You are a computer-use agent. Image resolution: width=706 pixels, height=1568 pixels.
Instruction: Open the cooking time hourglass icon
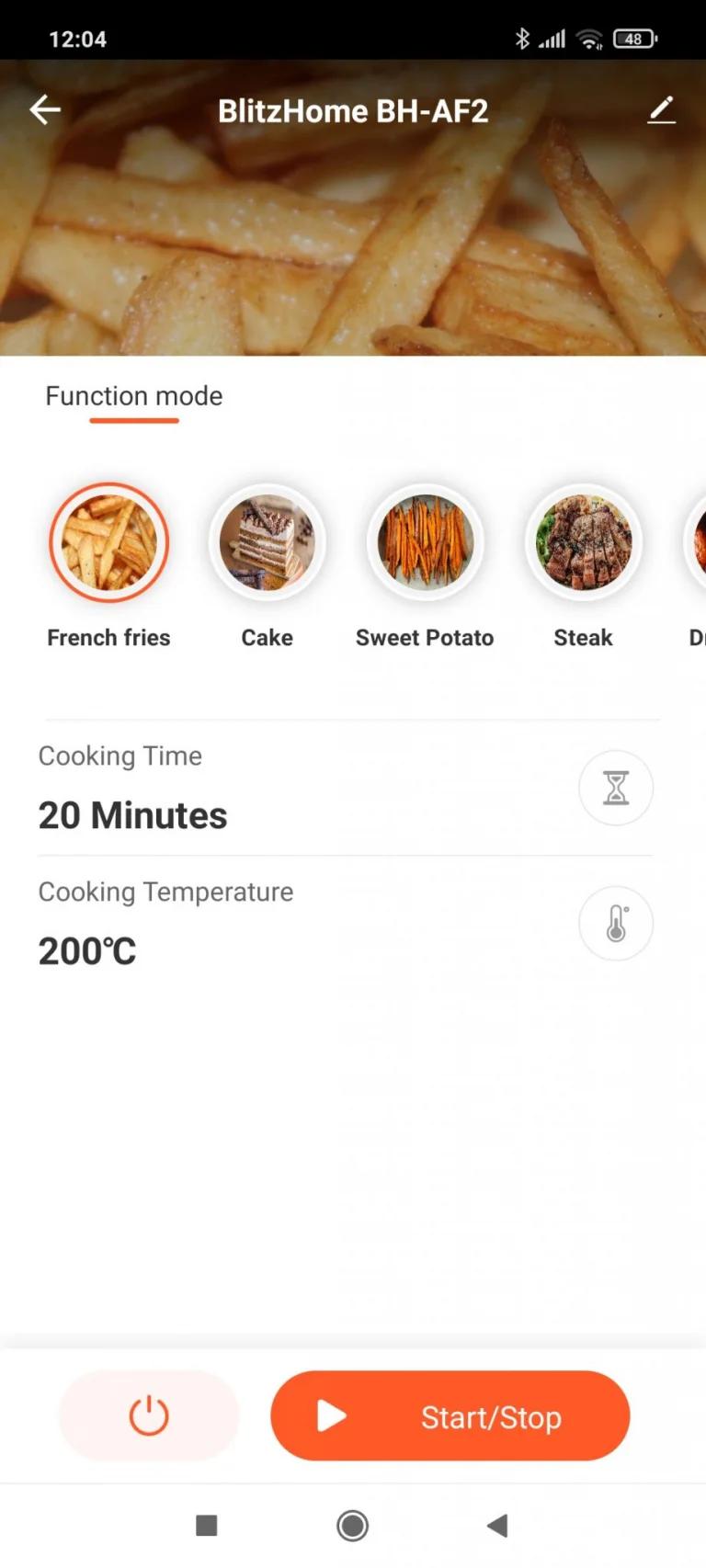click(616, 788)
